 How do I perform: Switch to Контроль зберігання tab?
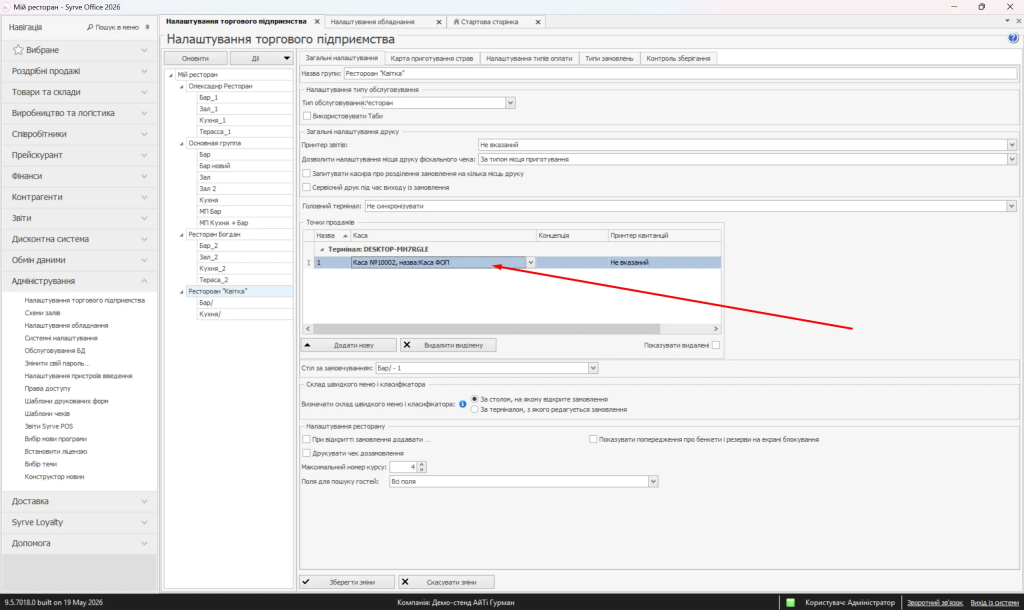(x=678, y=59)
